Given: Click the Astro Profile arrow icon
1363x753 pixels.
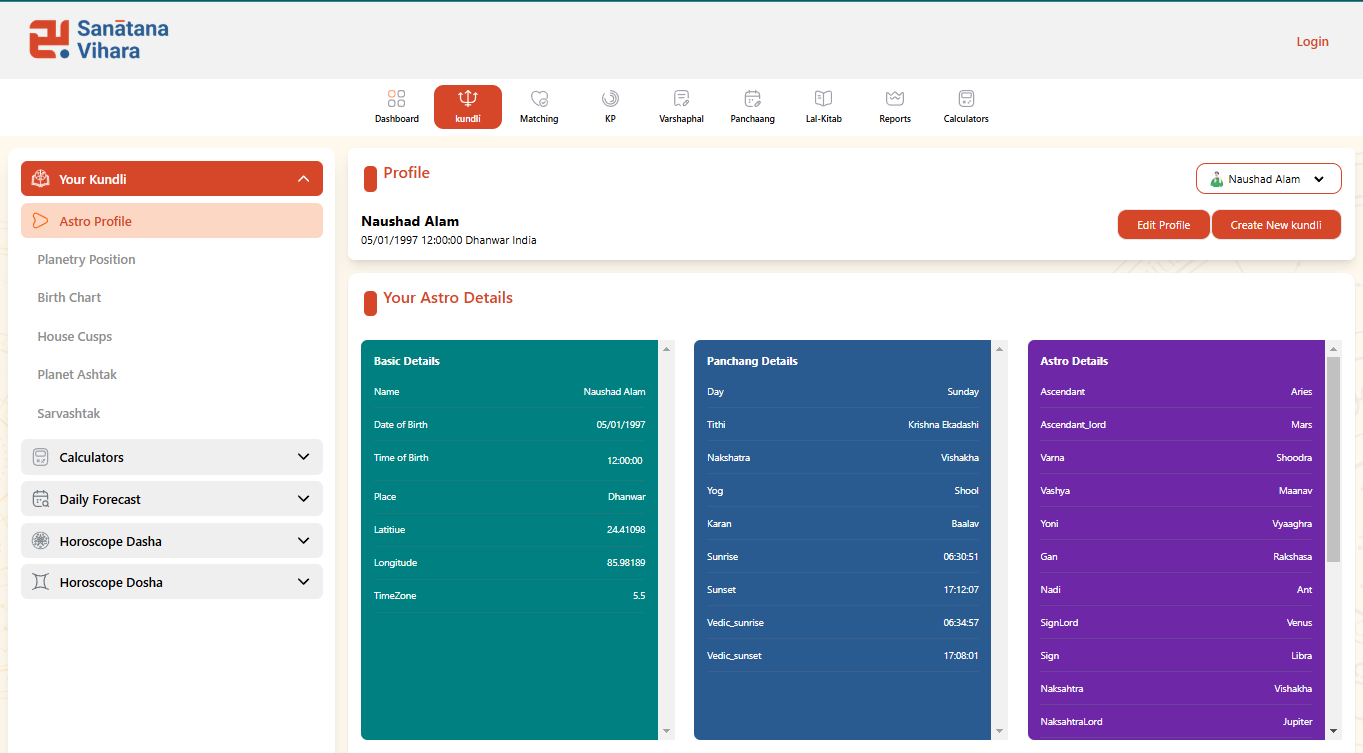Looking at the screenshot, I should [x=40, y=221].
